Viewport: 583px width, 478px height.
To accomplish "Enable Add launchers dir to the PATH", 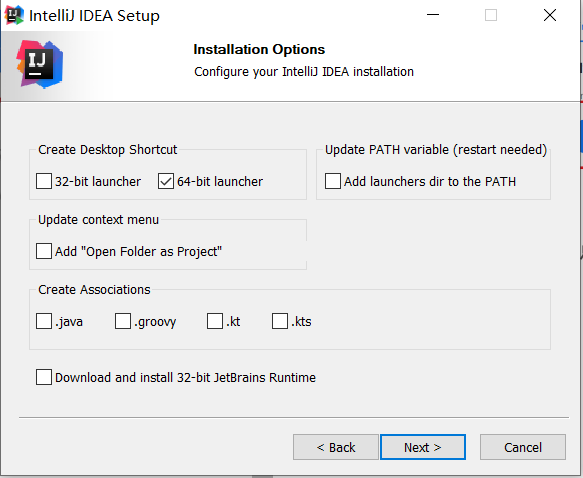I will pyautogui.click(x=333, y=181).
